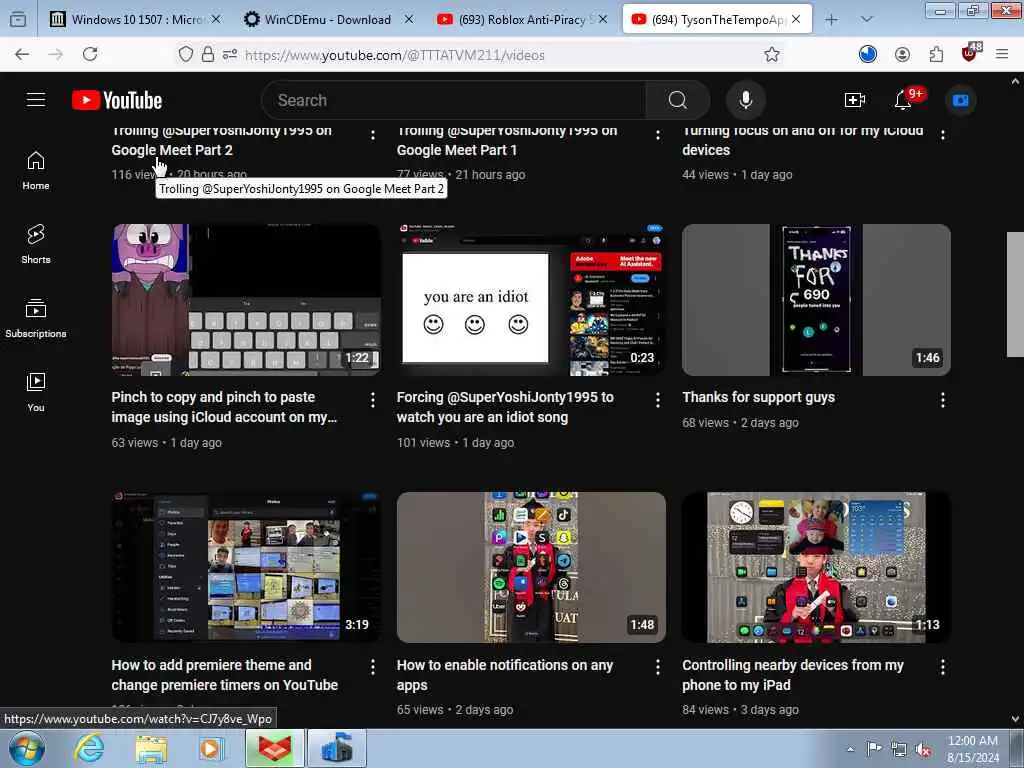Open options for Forcing you are an idiot video
1024x768 pixels.
coord(658,400)
